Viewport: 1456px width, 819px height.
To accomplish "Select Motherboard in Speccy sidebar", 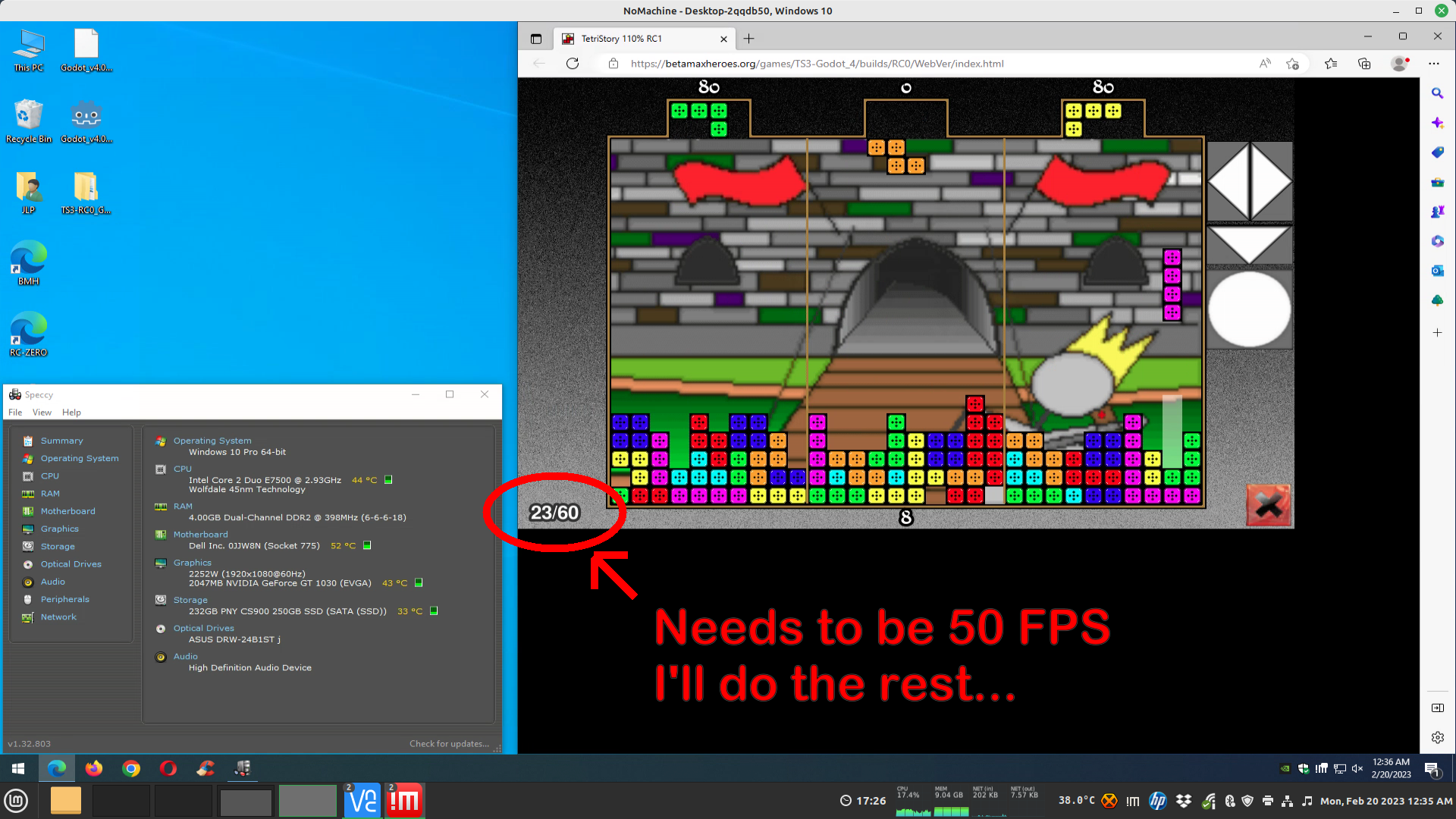I will click(x=68, y=511).
